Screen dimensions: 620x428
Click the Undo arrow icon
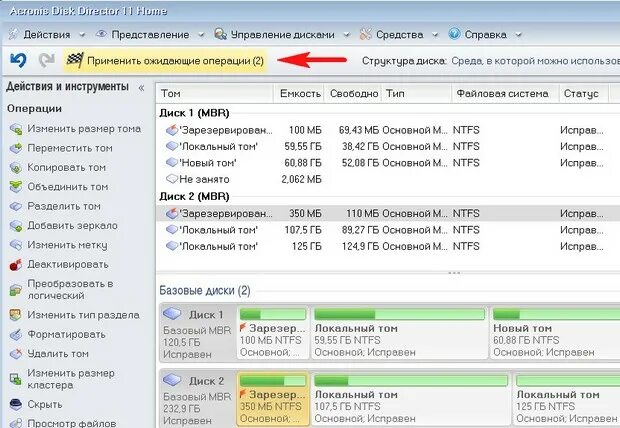18,60
